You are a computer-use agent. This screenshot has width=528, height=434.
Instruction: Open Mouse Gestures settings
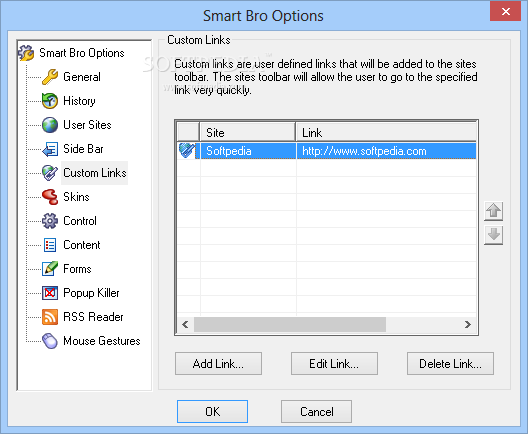102,341
